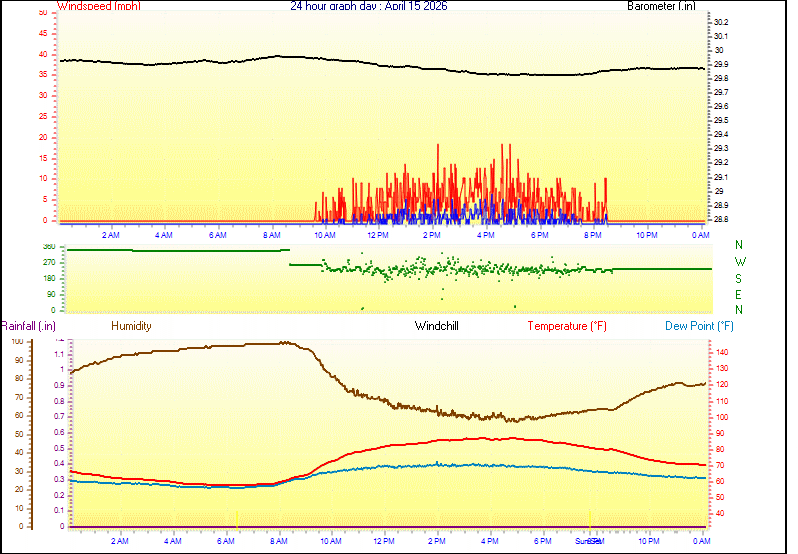This screenshot has height=554, width=798.
Task: Click the W wind direction letter
Action: 739,262
